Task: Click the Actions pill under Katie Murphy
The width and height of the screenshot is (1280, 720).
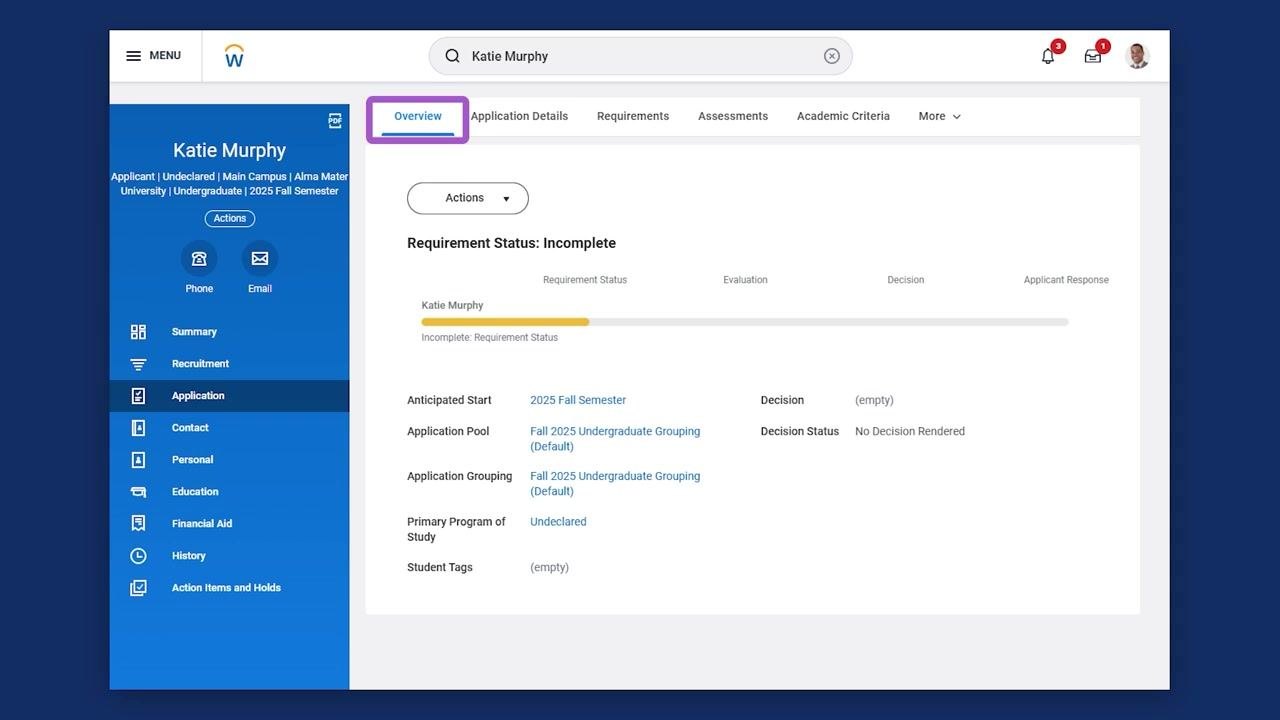Action: (x=230, y=218)
